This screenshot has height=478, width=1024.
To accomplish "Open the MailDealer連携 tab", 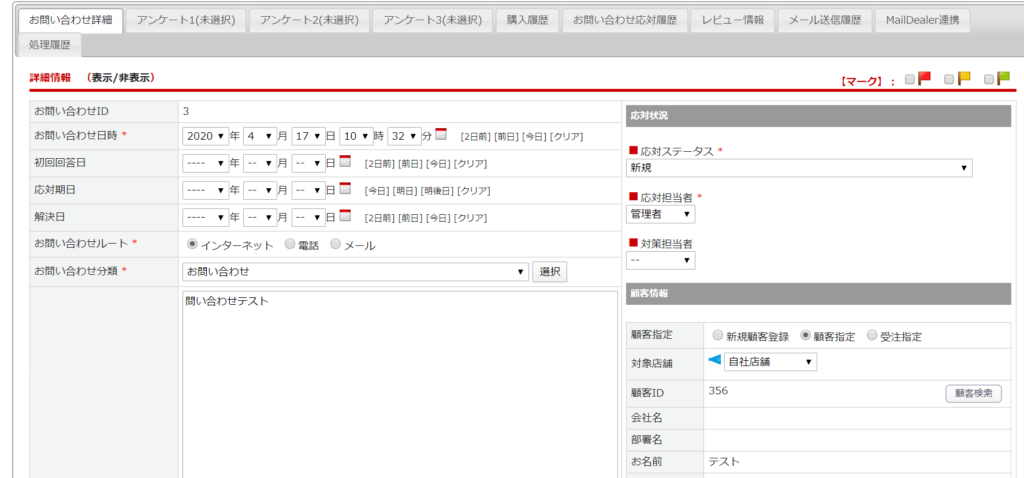I will pos(921,20).
